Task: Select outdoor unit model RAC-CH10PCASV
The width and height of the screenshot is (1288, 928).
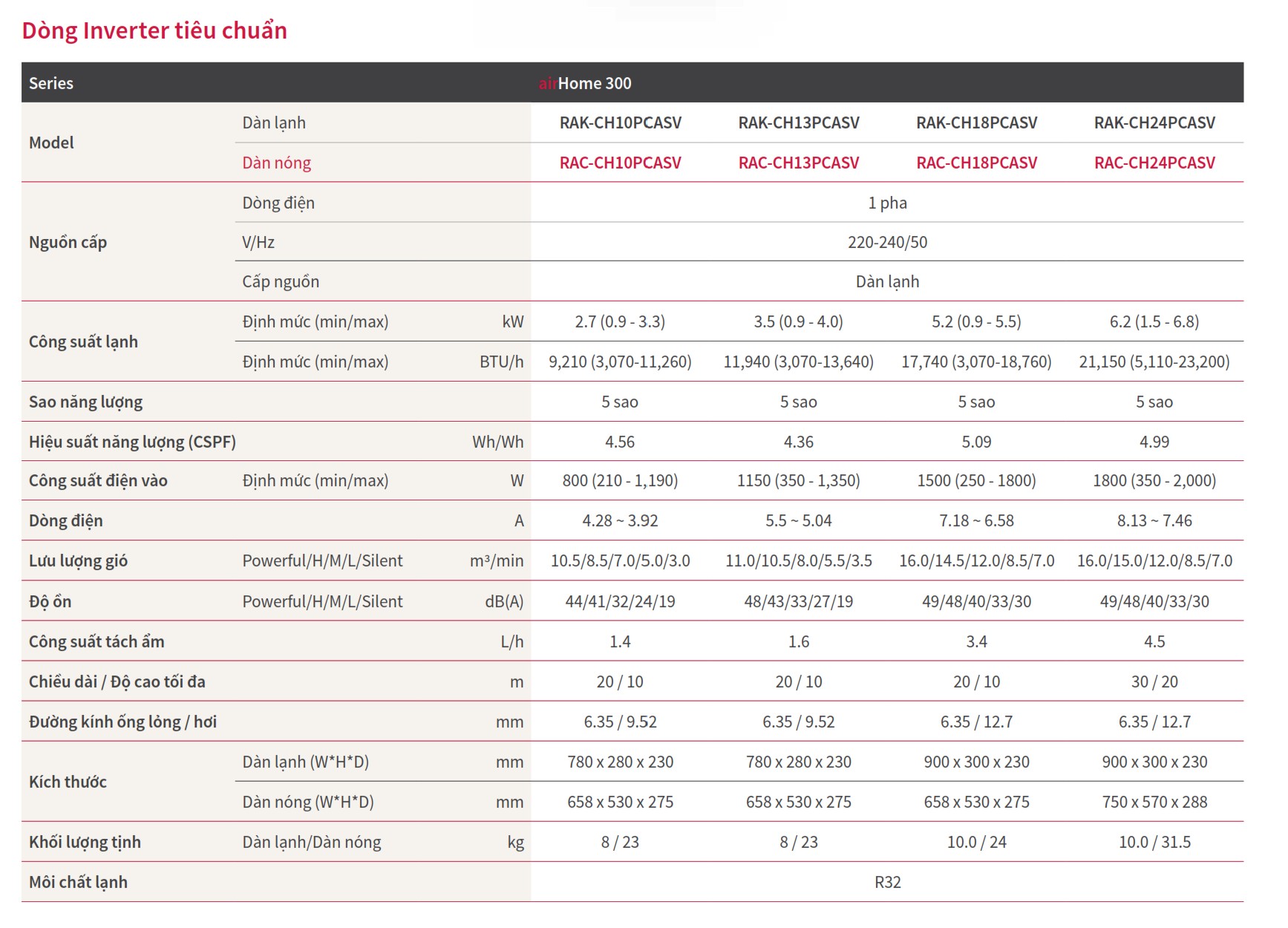Action: point(621,163)
